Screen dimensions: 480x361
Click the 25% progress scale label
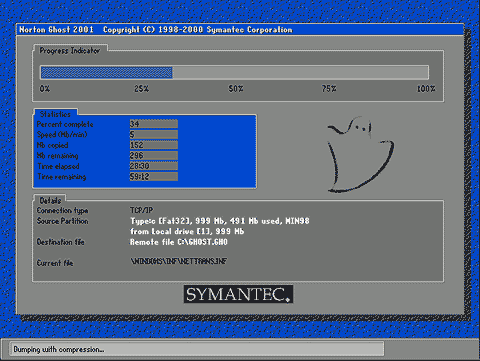click(142, 89)
